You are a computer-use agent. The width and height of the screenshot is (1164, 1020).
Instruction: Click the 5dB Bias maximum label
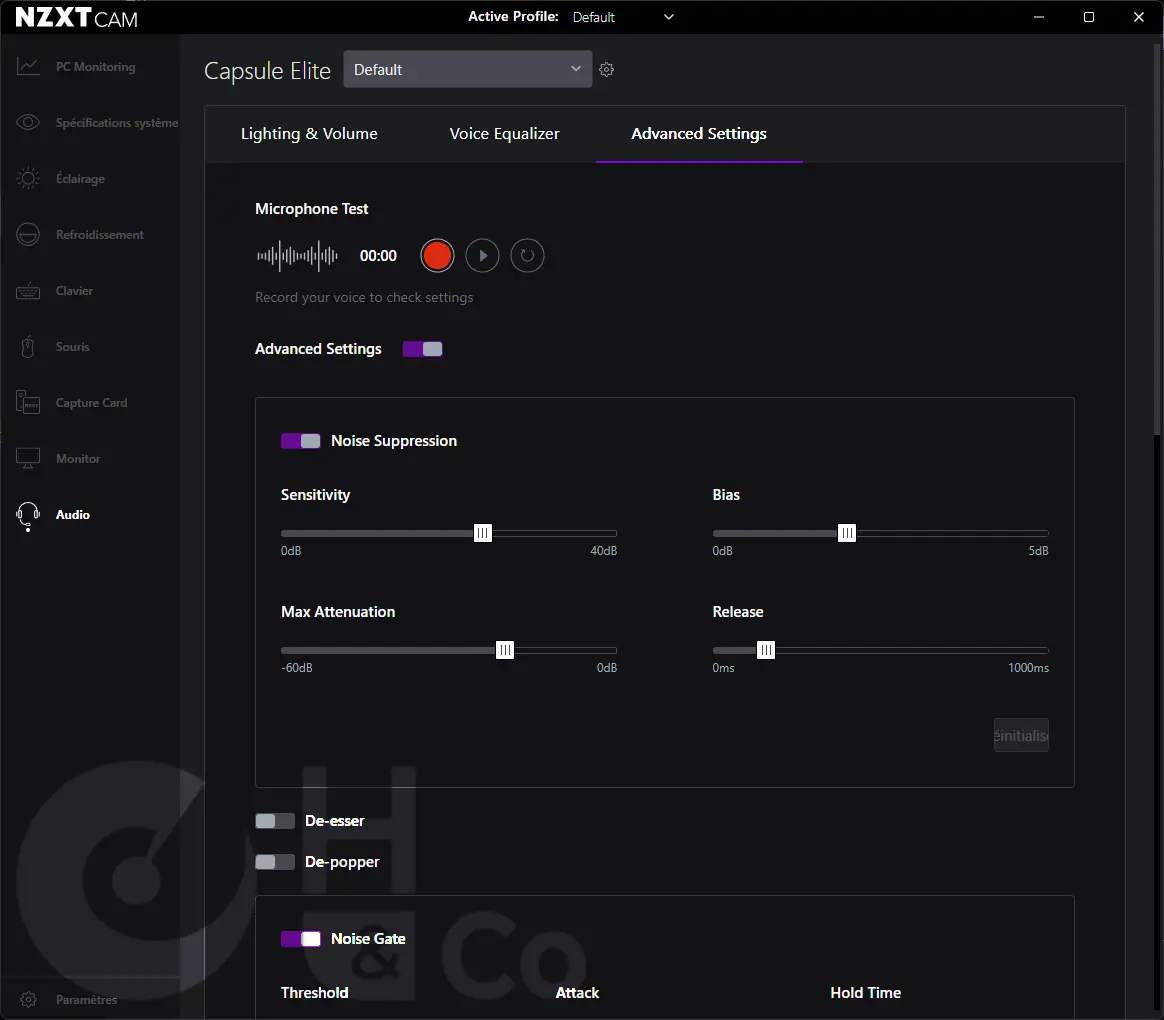click(x=1038, y=551)
